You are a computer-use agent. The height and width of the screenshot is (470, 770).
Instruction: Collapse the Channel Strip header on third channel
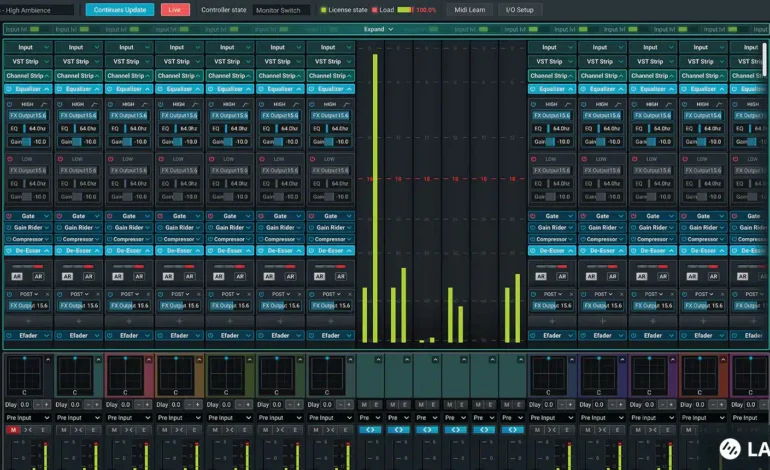(x=129, y=76)
